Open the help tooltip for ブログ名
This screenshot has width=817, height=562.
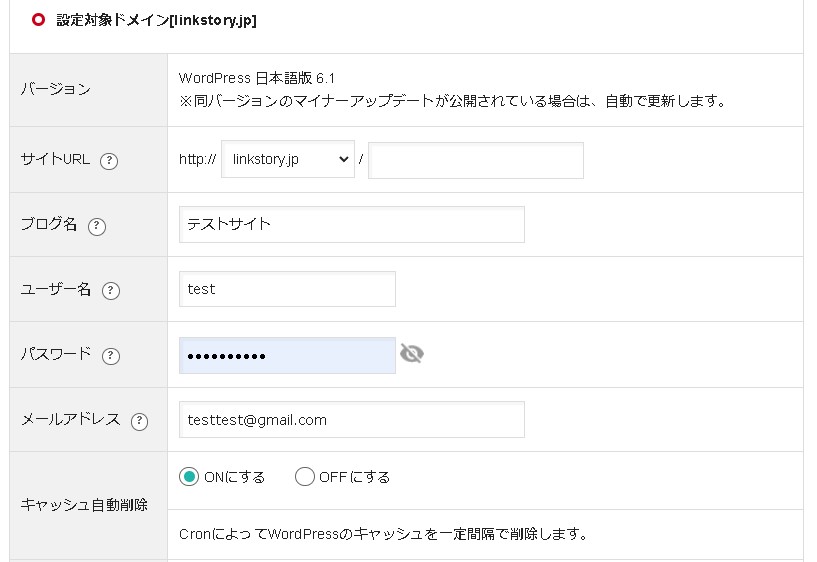coord(97,226)
